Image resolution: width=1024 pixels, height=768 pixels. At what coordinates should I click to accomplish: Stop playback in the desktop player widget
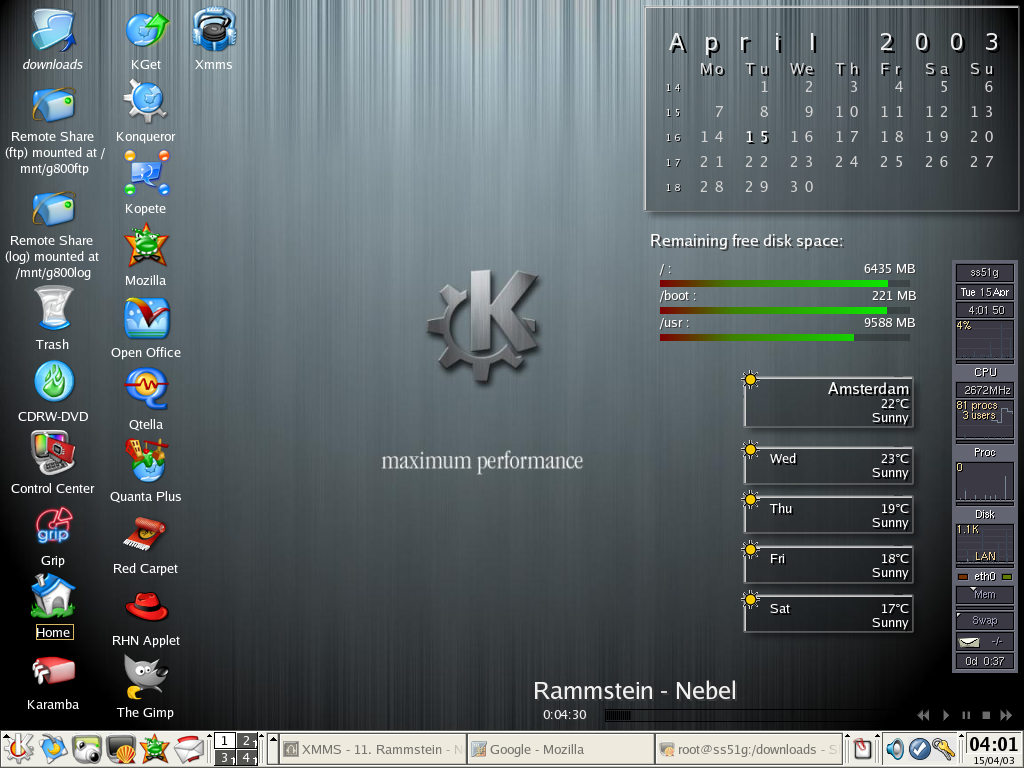click(986, 715)
